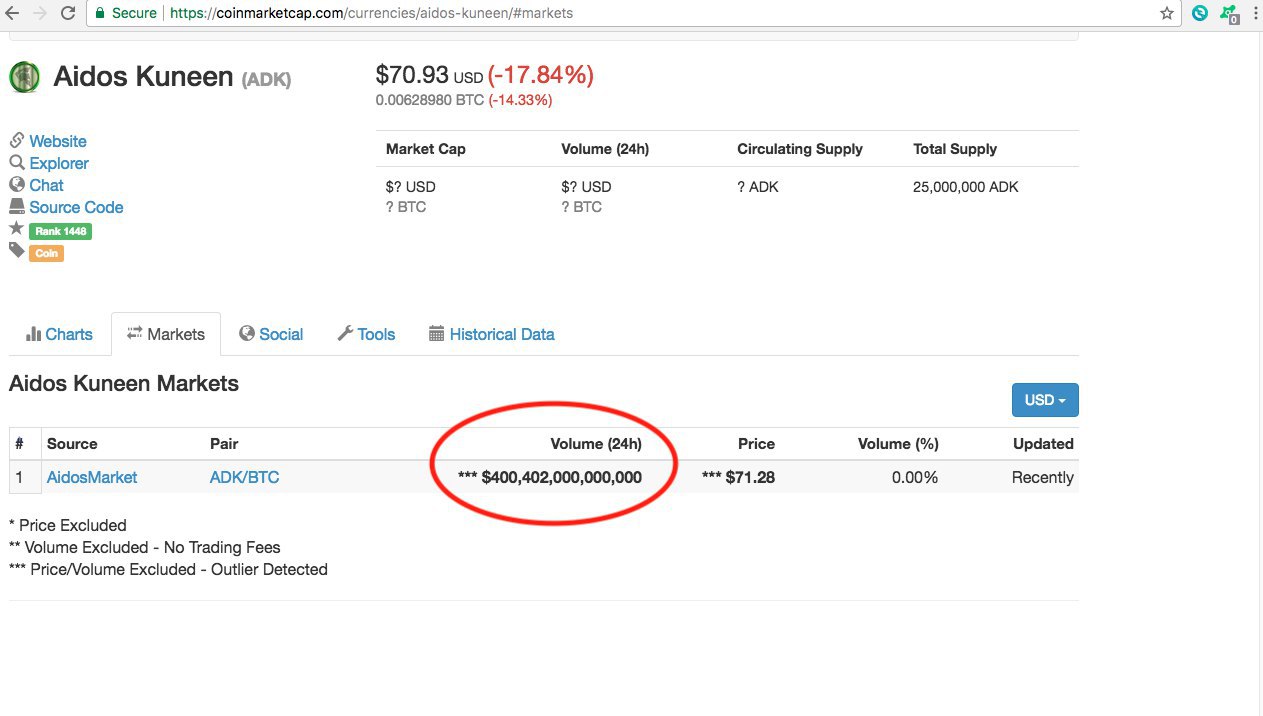
Task: Click the Source column header
Action: (x=72, y=443)
